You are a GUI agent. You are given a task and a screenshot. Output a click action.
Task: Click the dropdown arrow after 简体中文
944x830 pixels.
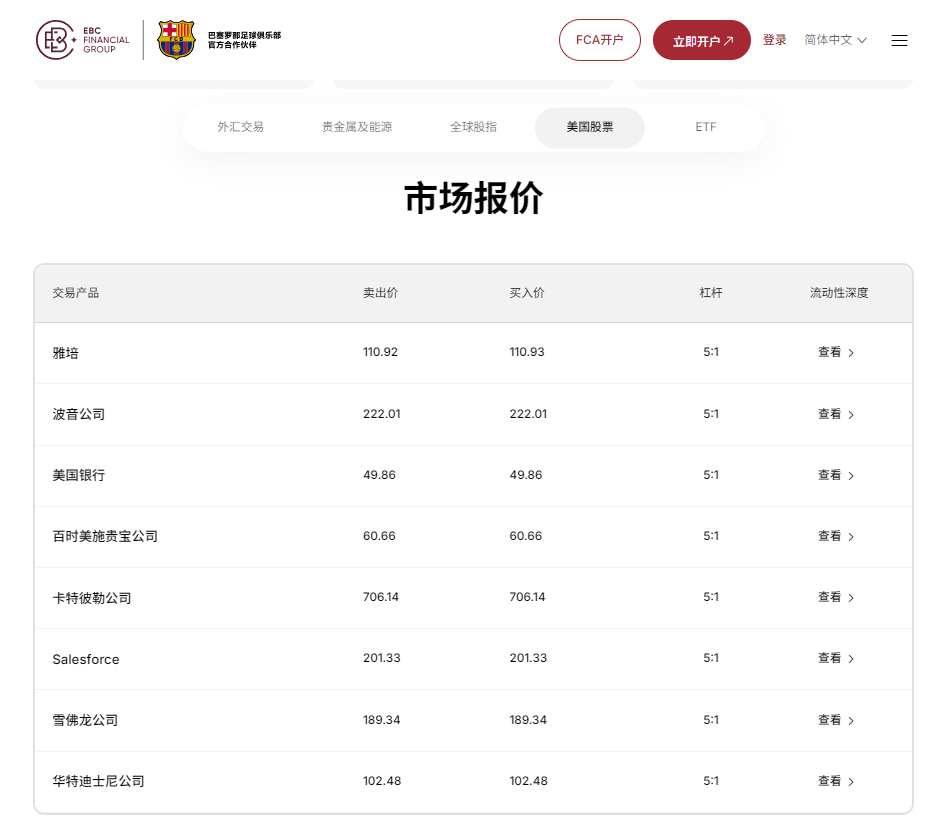point(862,40)
